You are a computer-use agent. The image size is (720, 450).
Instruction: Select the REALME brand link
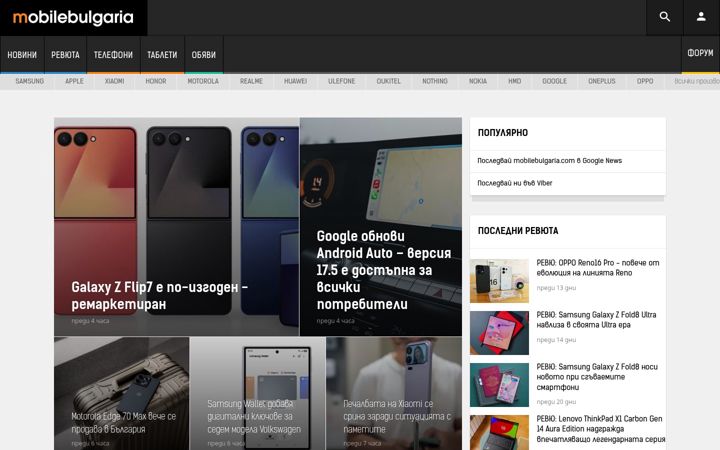coord(251,81)
